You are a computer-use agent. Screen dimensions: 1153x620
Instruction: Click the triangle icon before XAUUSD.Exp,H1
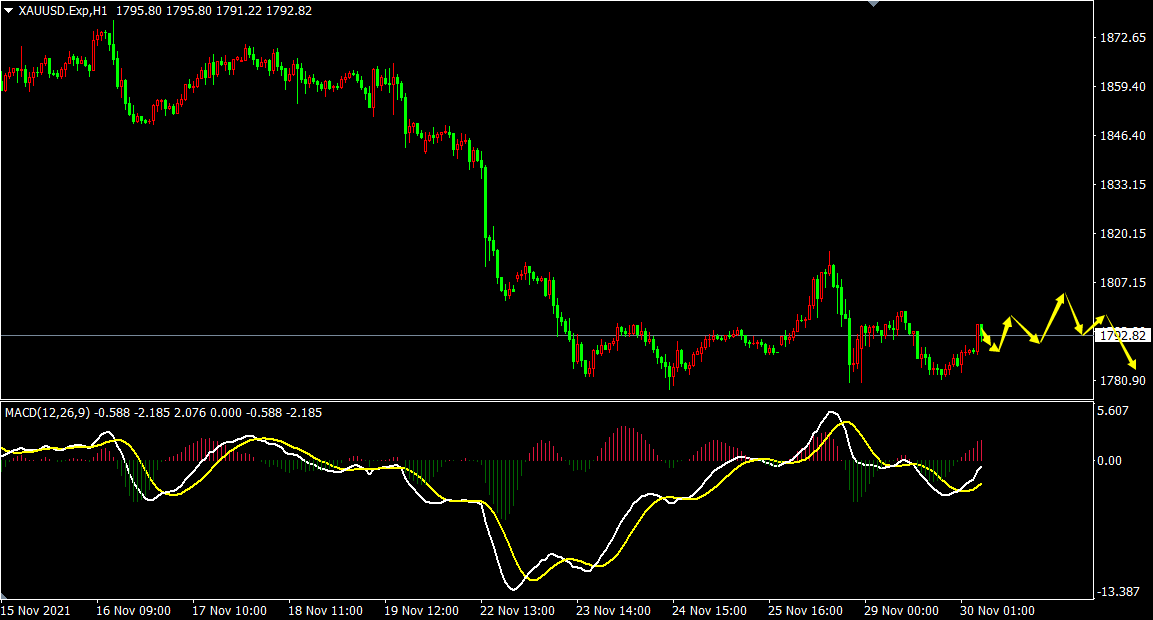(x=9, y=10)
